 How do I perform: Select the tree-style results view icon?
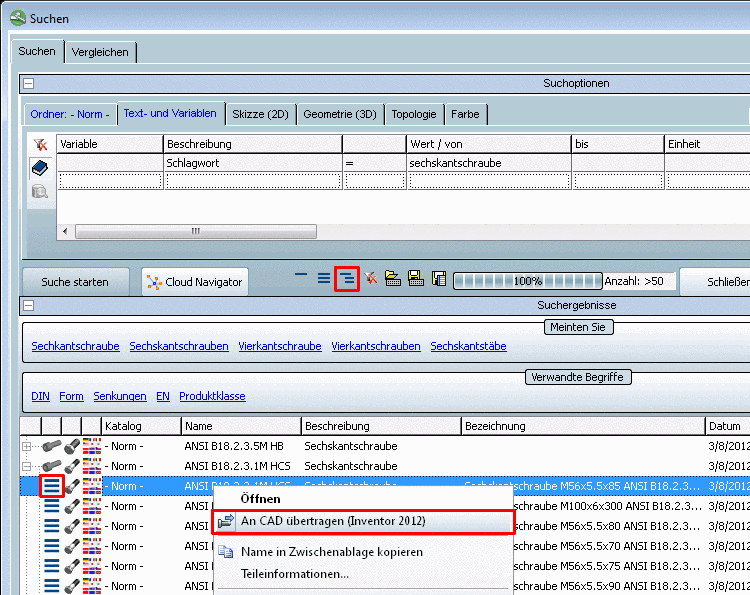347,279
